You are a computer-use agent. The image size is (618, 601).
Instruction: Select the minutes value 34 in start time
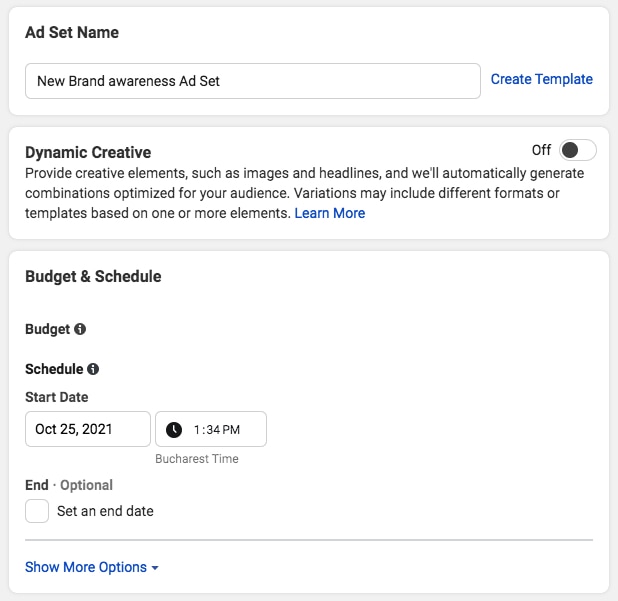click(211, 429)
